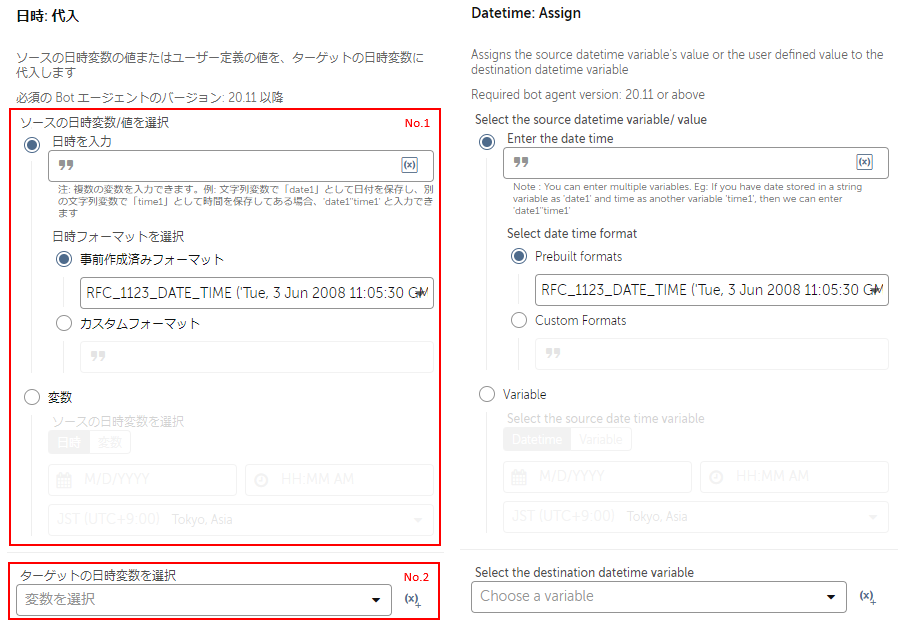The image size is (922, 634).
Task: Switch to the Japanese 変数 tab
Action: [x=110, y=442]
